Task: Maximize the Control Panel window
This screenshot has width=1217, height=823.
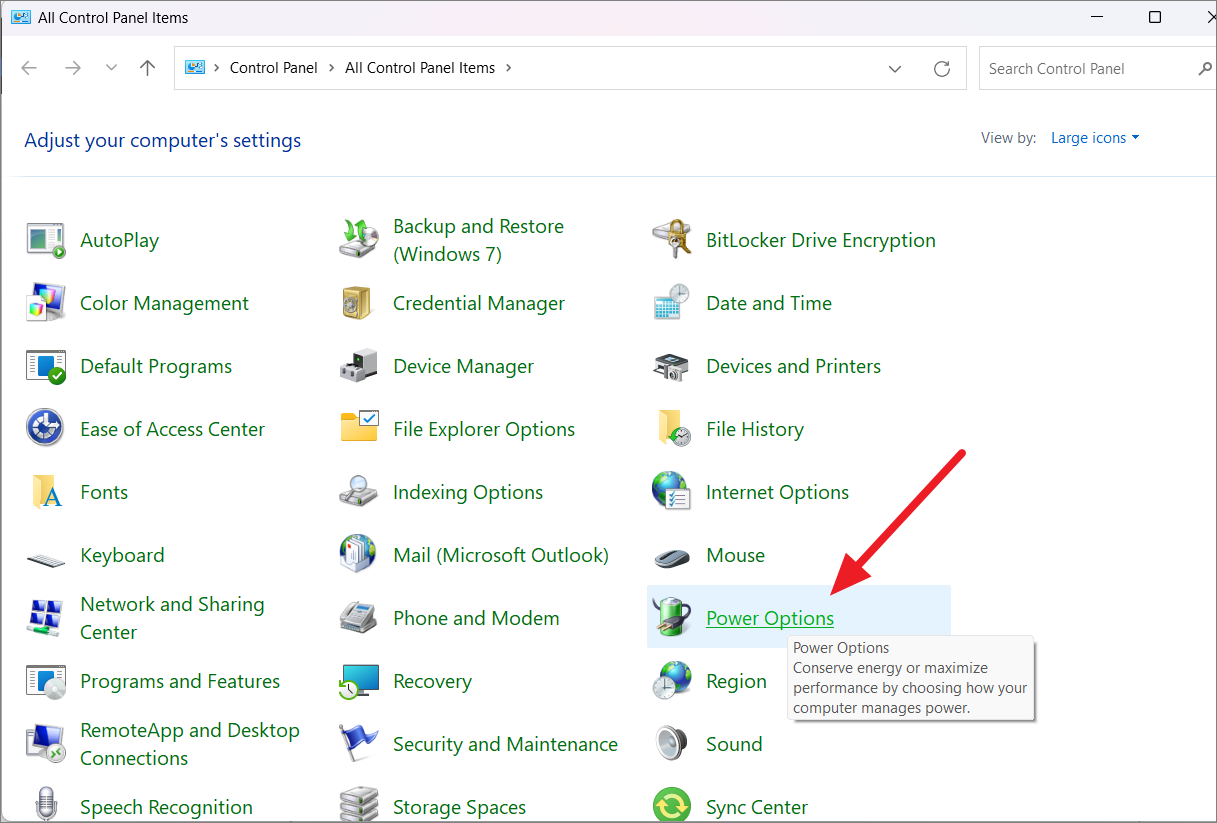Action: click(x=1155, y=17)
